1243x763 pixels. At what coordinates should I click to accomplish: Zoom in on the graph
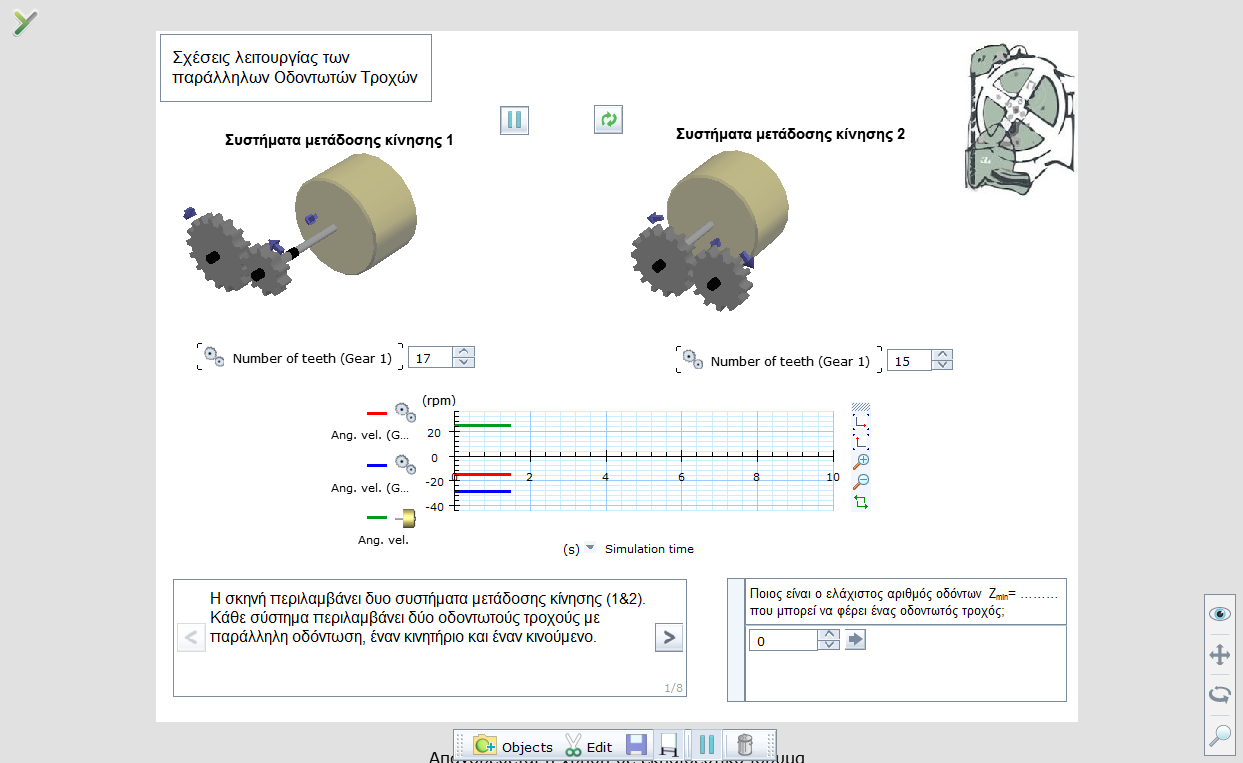coord(861,460)
